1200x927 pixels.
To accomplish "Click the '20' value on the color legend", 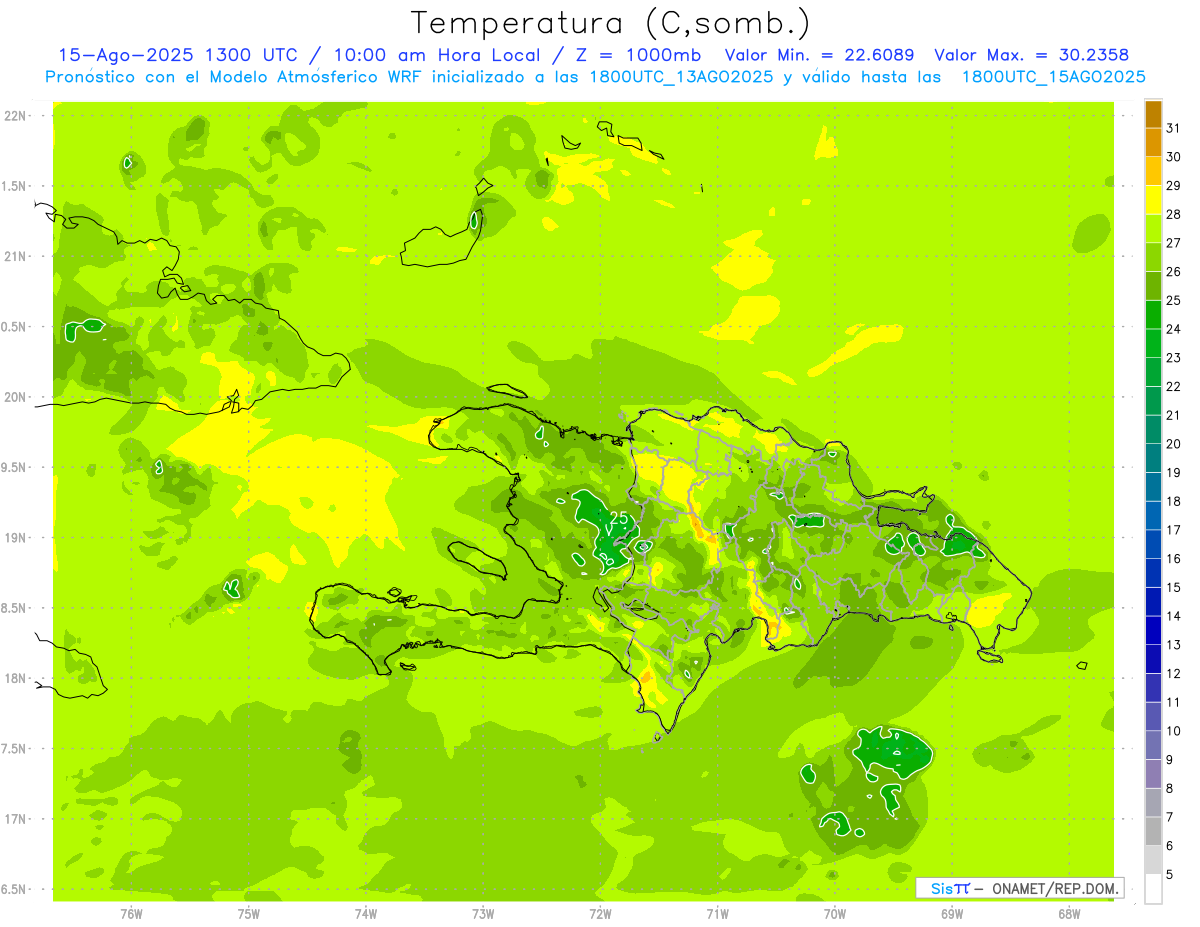I will [x=1174, y=444].
